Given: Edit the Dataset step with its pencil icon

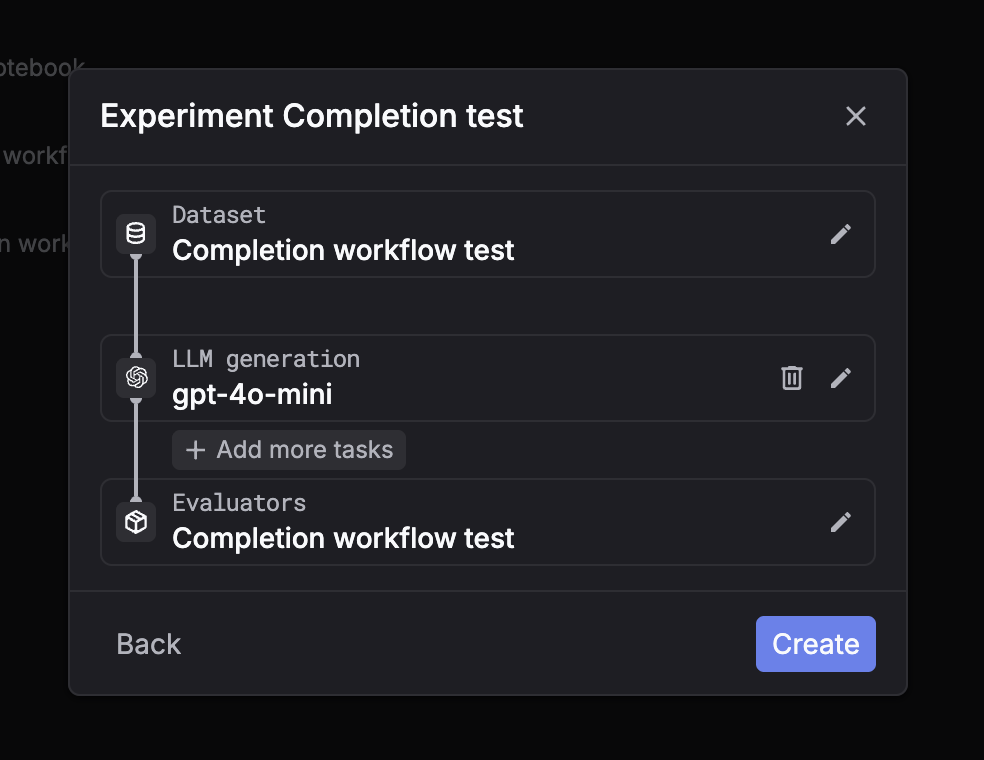Looking at the screenshot, I should [841, 234].
